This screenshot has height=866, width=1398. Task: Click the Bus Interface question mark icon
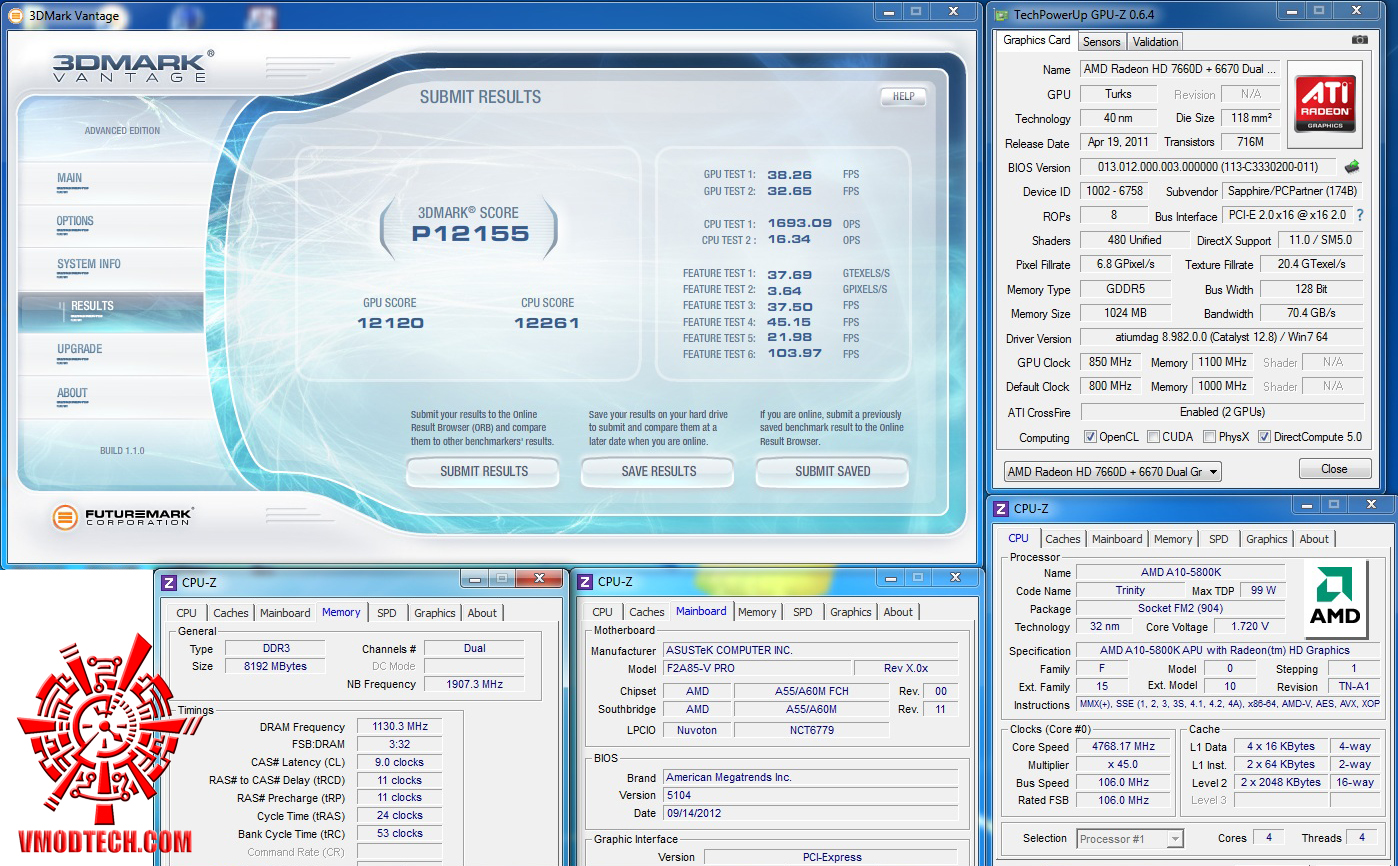click(1360, 215)
